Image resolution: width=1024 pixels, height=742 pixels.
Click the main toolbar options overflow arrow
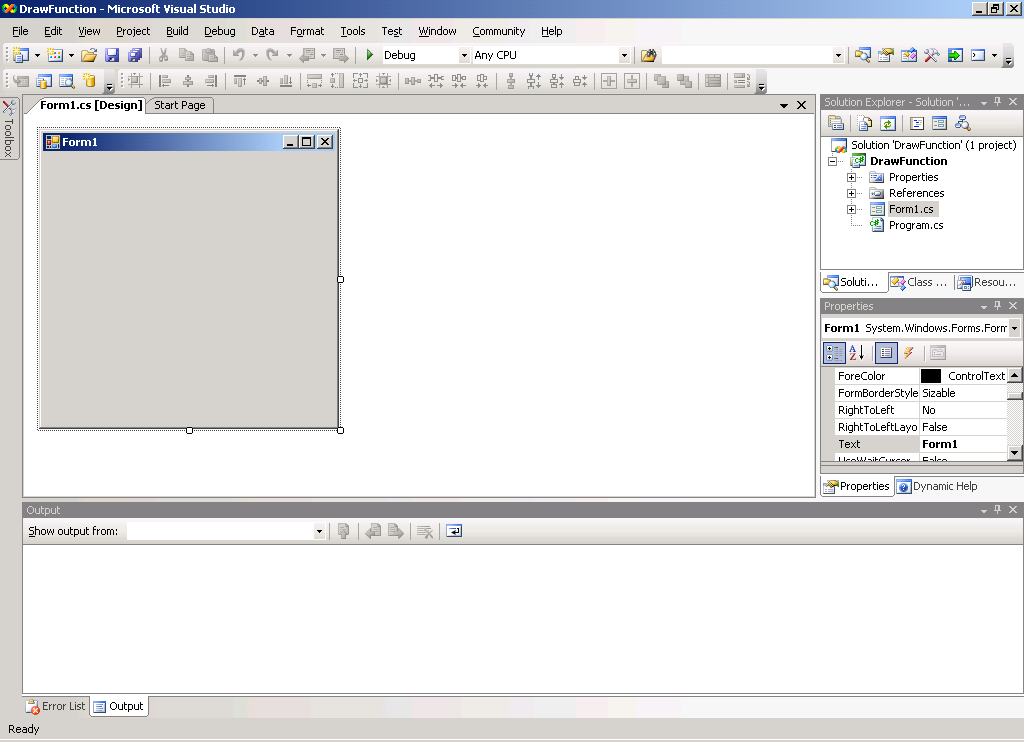coord(1008,61)
